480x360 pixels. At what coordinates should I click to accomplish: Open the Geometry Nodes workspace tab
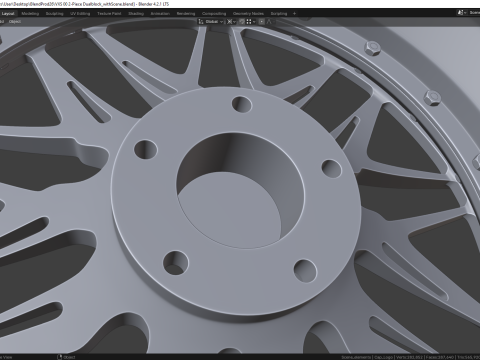[x=248, y=14]
